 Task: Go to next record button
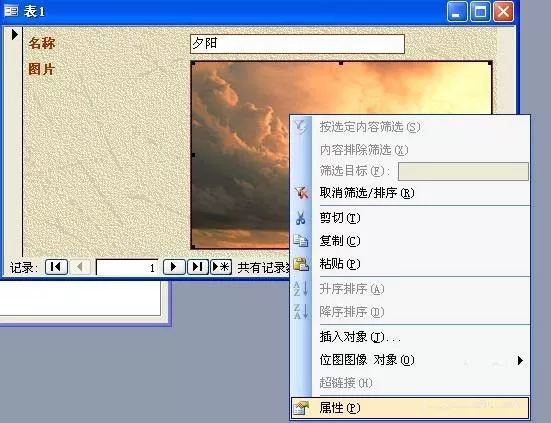pyautogui.click(x=174, y=267)
